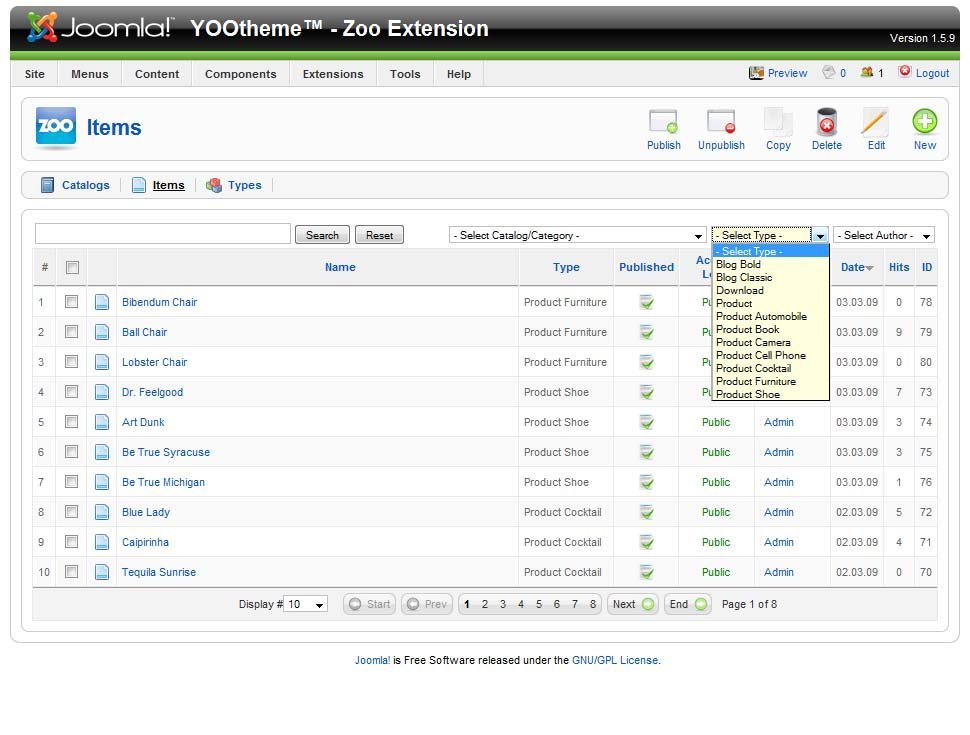Toggle published status of Bibendum Chair

(646, 302)
